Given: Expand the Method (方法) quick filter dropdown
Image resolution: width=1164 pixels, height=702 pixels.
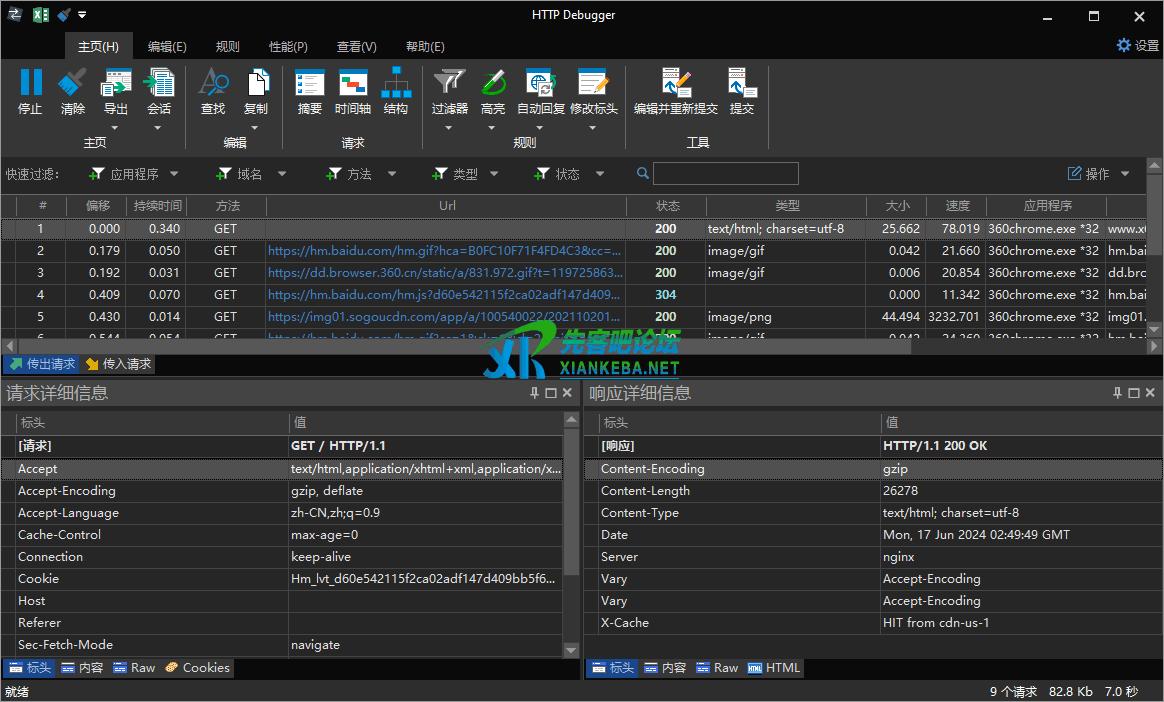Looking at the screenshot, I should click(391, 174).
